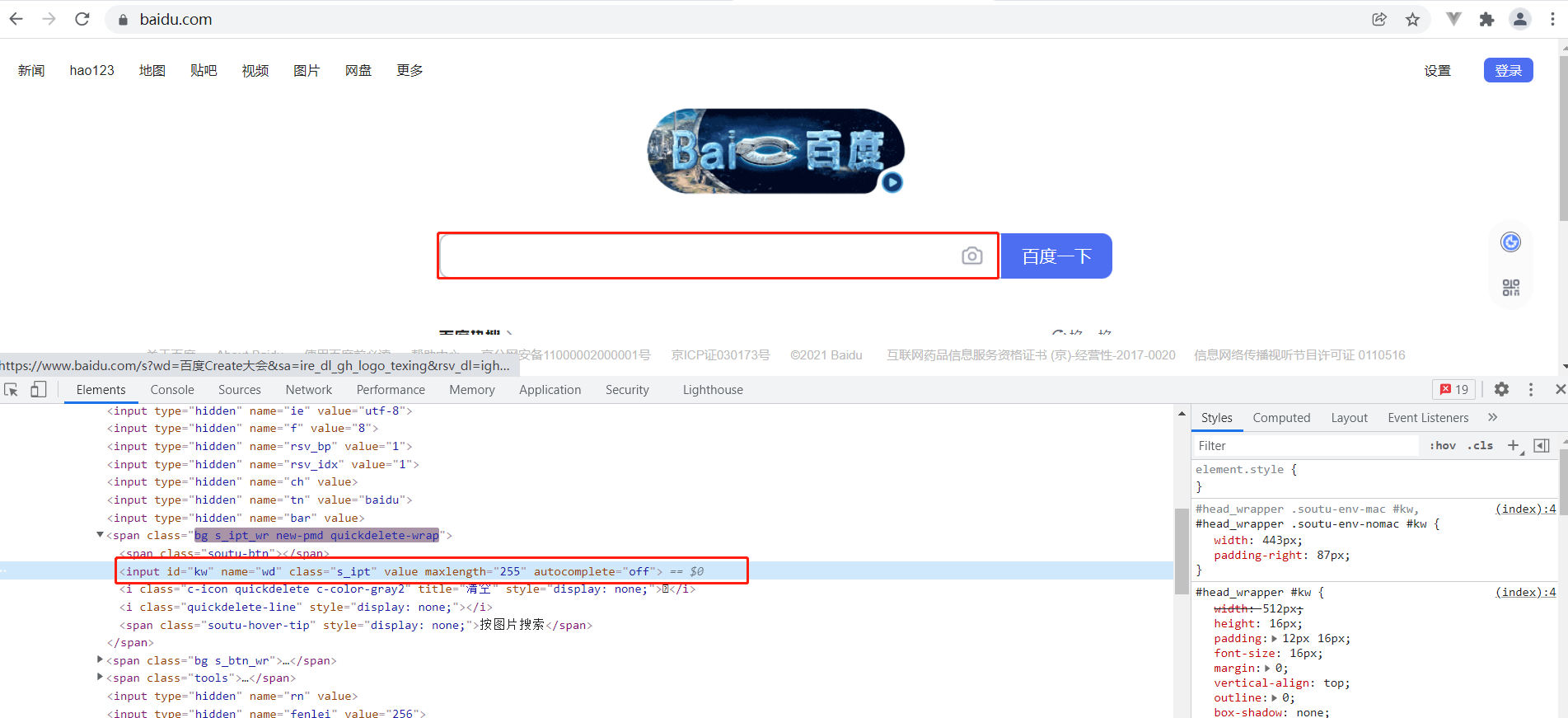
Task: Open DevTools settings gear
Action: (x=1502, y=389)
